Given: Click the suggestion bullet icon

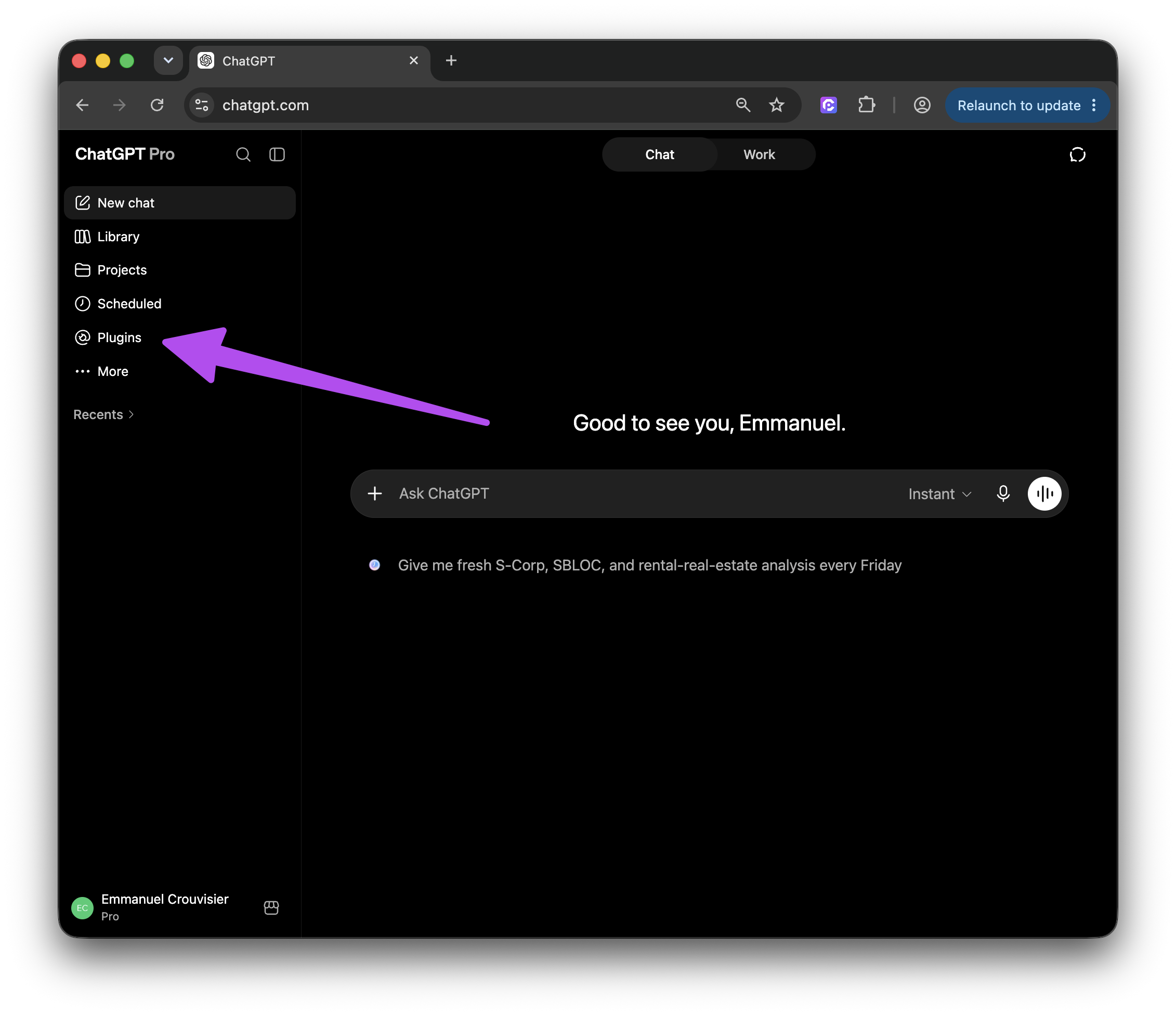Looking at the screenshot, I should (x=375, y=565).
